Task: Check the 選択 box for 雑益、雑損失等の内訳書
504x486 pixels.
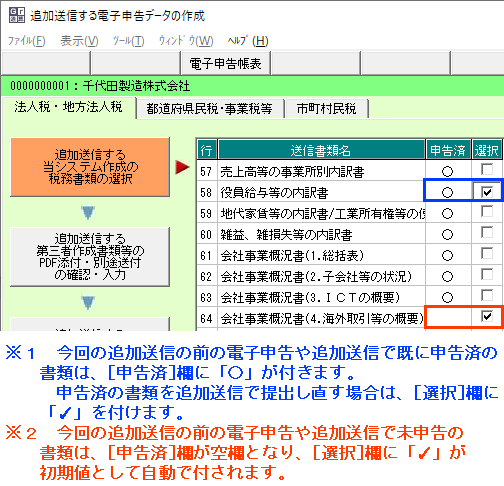Action: coord(487,233)
